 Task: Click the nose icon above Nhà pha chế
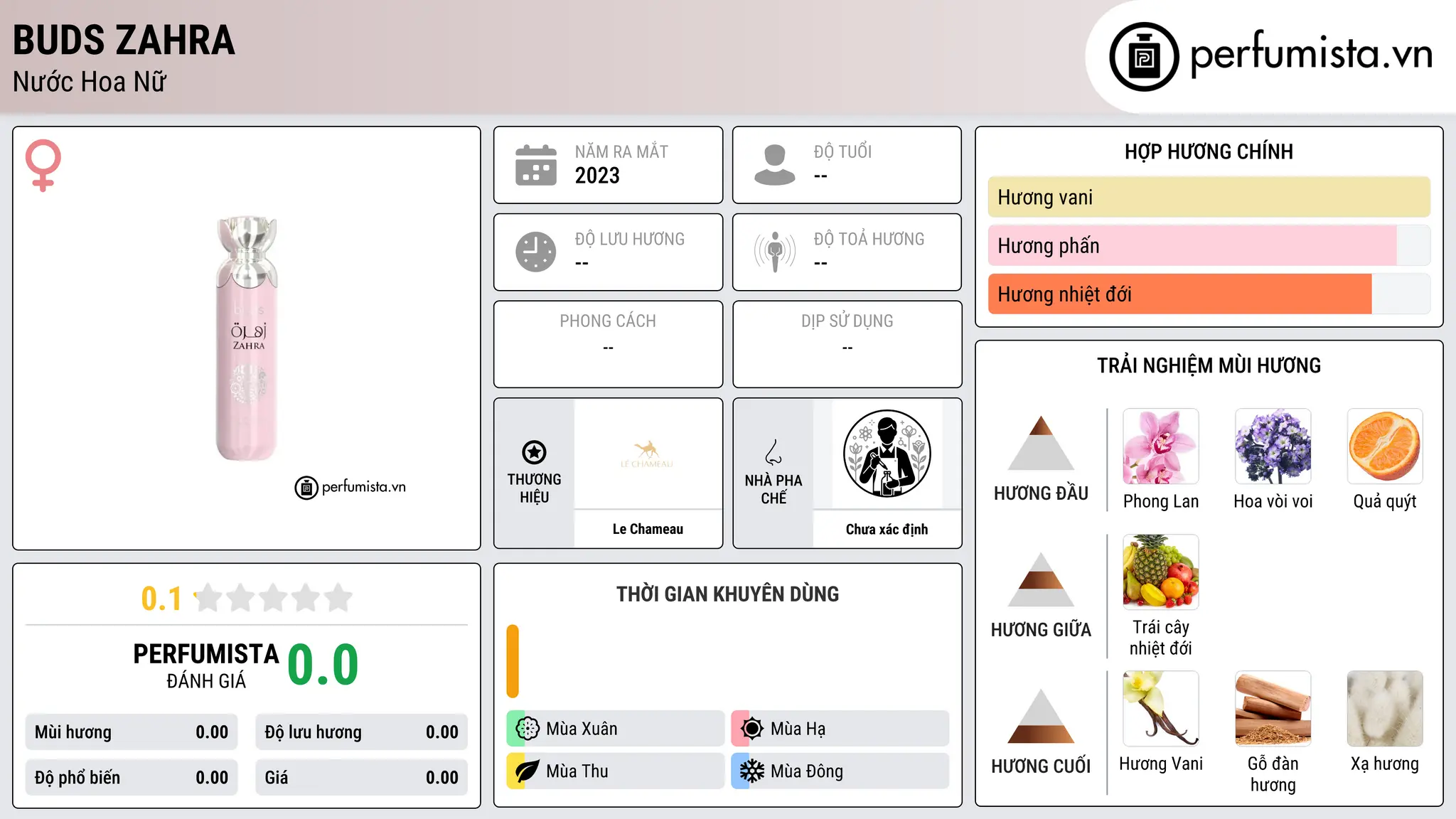click(x=773, y=452)
